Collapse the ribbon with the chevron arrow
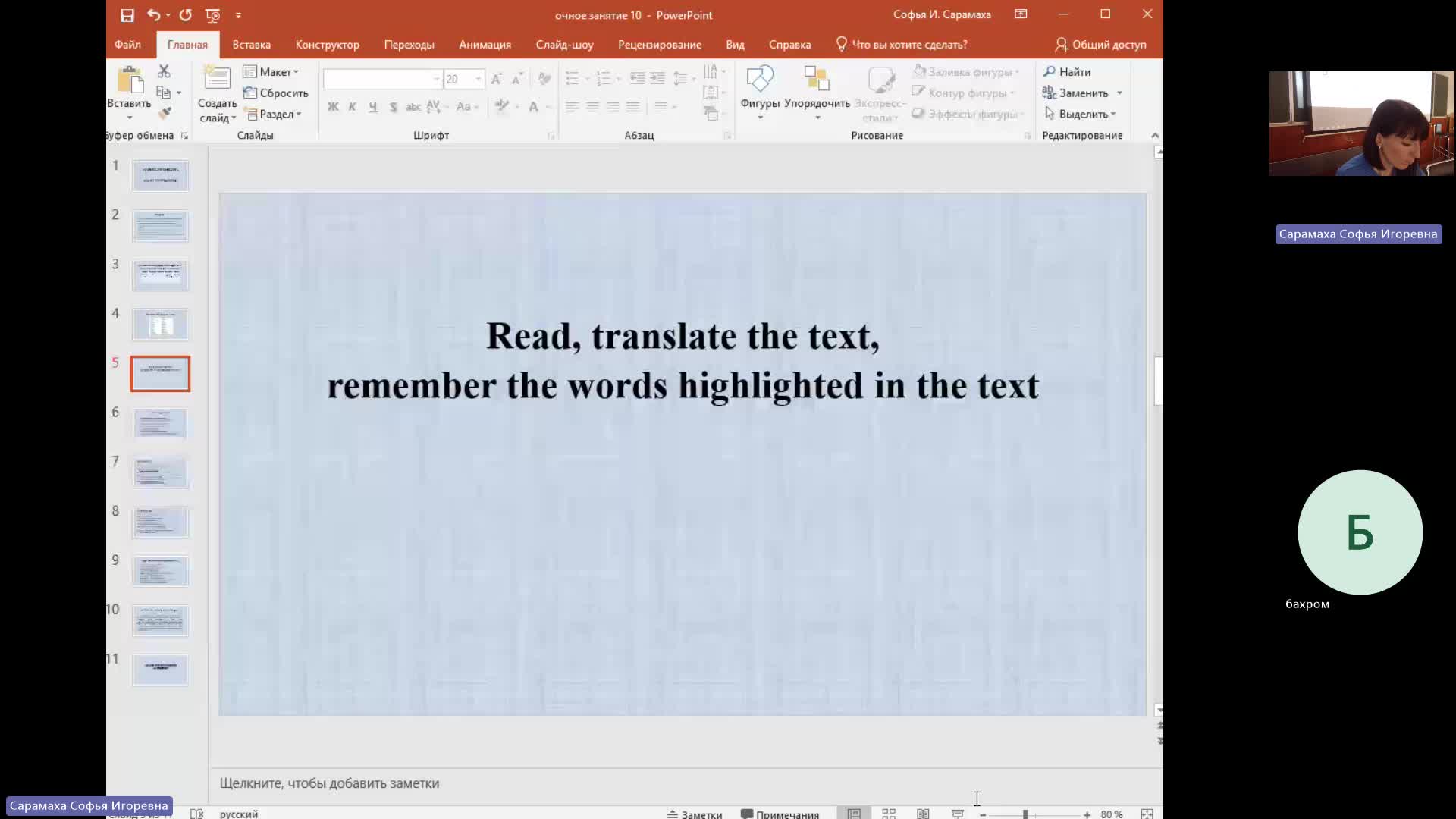The width and height of the screenshot is (1456, 819). 1155,136
